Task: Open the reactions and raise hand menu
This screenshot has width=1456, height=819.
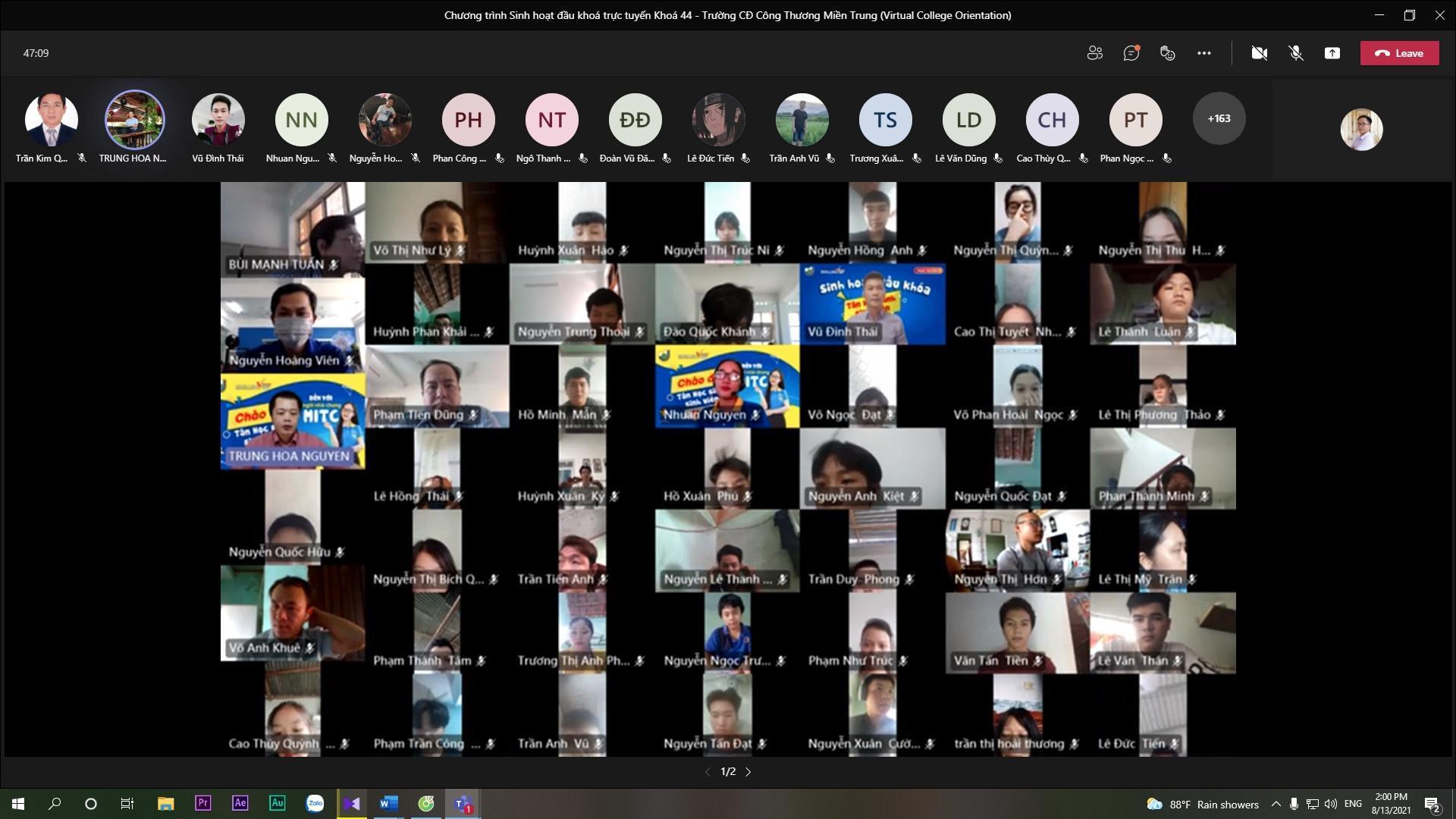Action: pos(1167,53)
